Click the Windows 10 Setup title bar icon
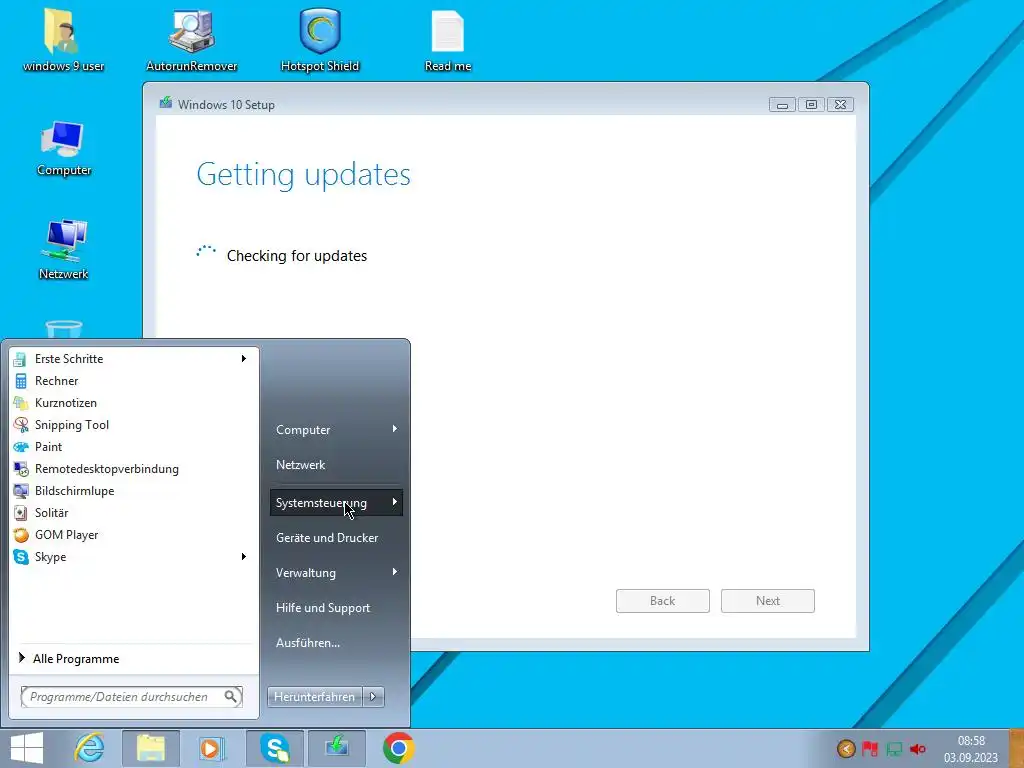Image resolution: width=1024 pixels, height=768 pixels. point(166,103)
